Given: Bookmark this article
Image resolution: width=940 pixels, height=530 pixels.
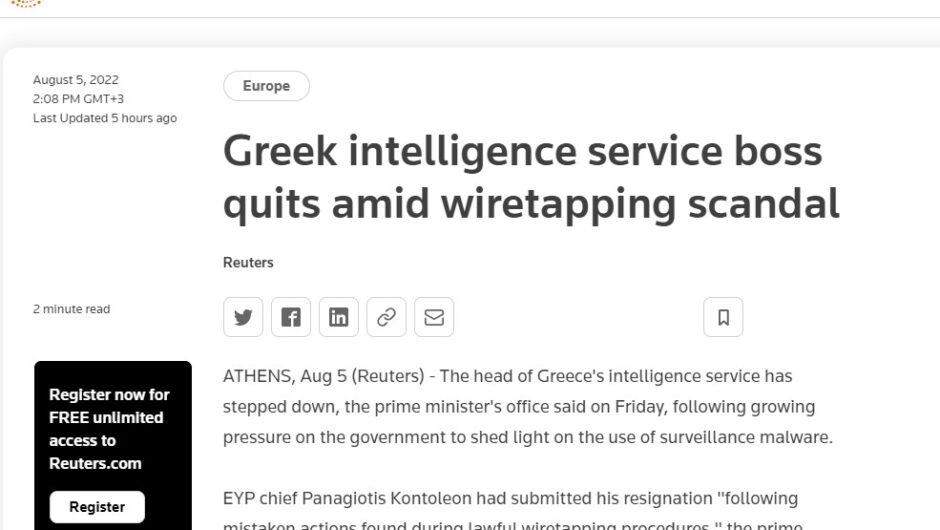Looking at the screenshot, I should pyautogui.click(x=723, y=317).
